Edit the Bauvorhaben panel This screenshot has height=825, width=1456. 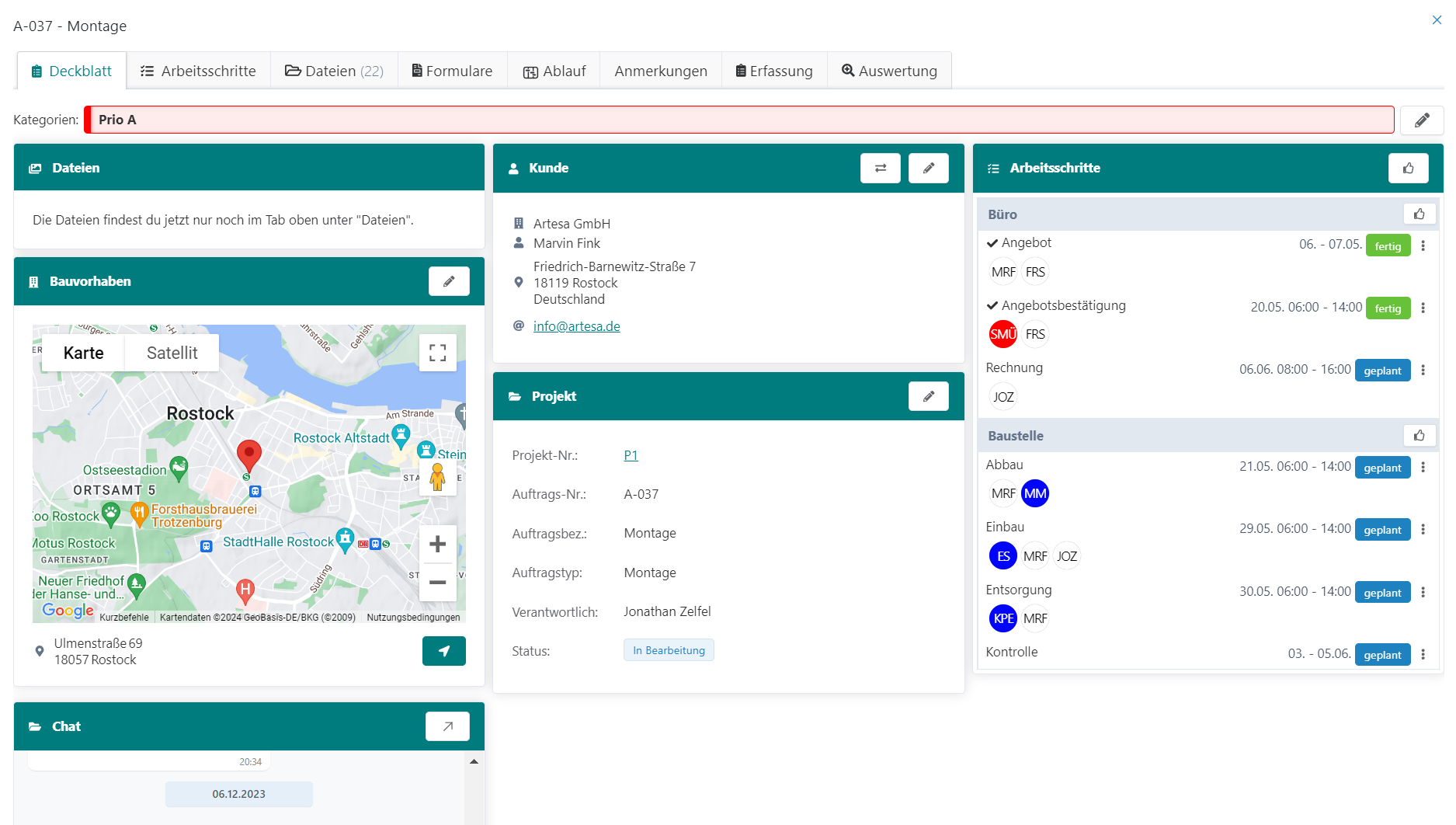[448, 281]
